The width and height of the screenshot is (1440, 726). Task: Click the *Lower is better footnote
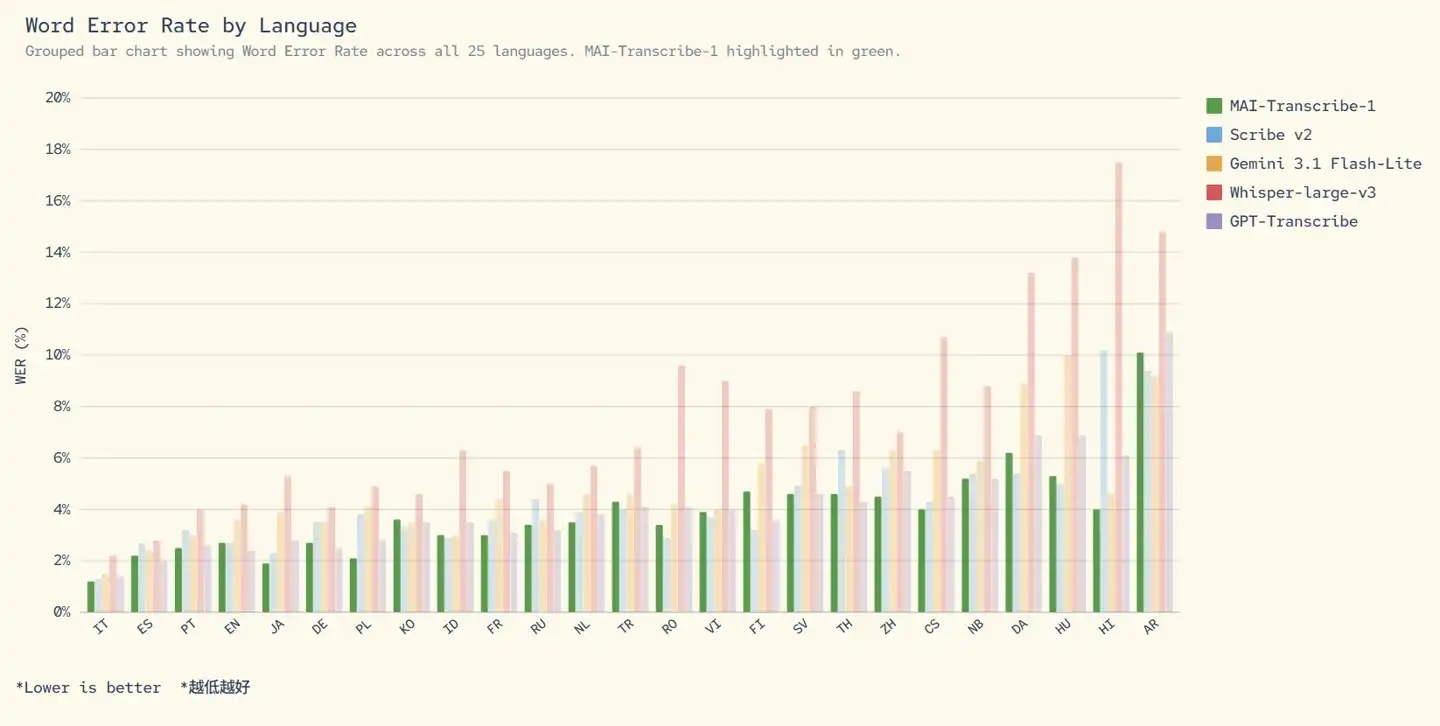[x=88, y=688]
